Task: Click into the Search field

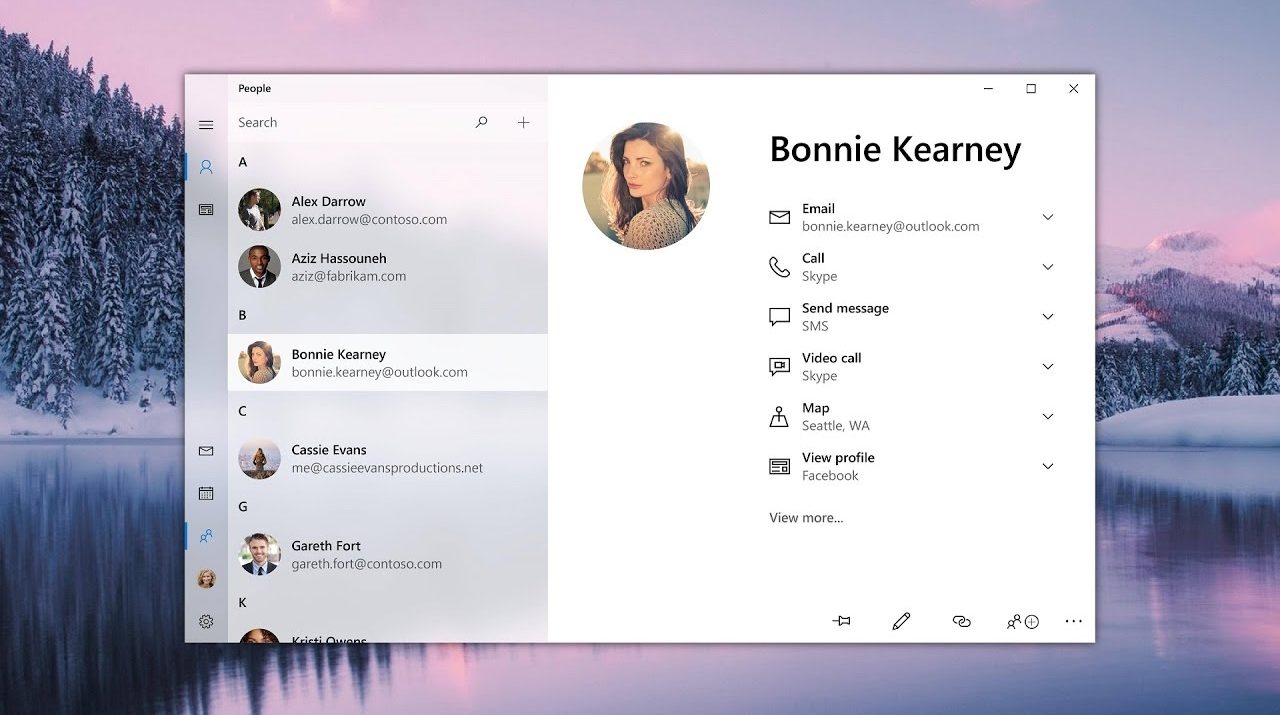Action: 350,122
